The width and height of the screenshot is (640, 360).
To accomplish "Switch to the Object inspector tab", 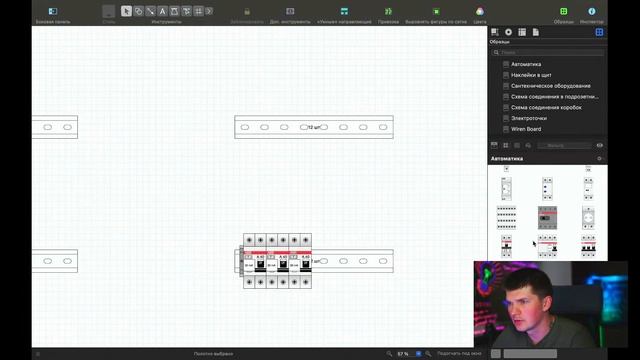I will click(x=495, y=32).
